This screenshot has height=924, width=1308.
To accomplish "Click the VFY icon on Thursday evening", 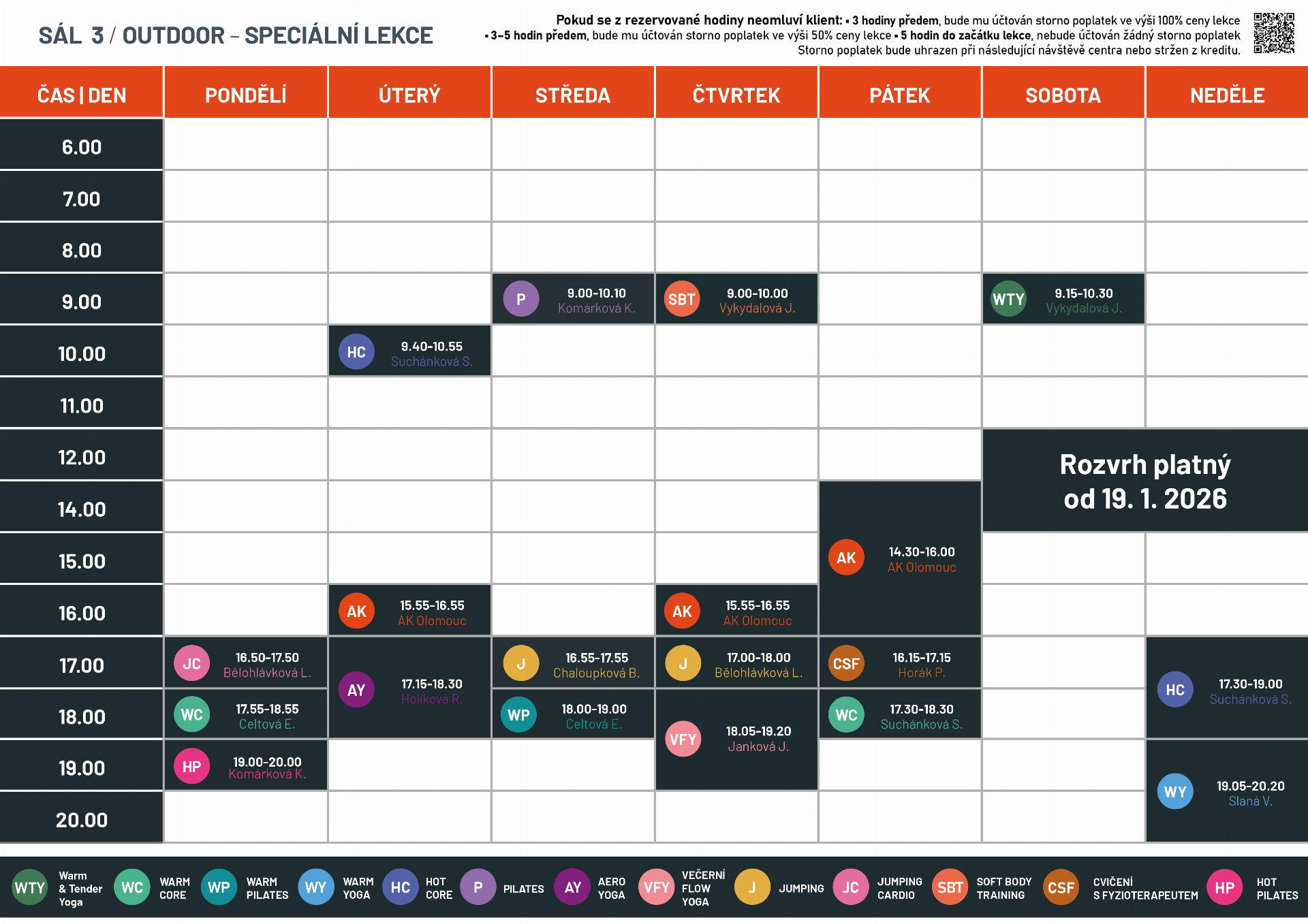I will (x=683, y=739).
